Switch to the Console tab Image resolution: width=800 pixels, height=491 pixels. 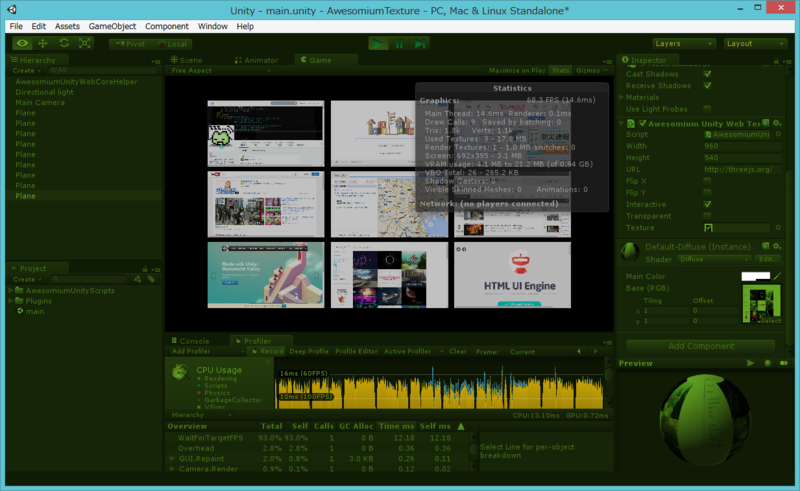tap(190, 341)
